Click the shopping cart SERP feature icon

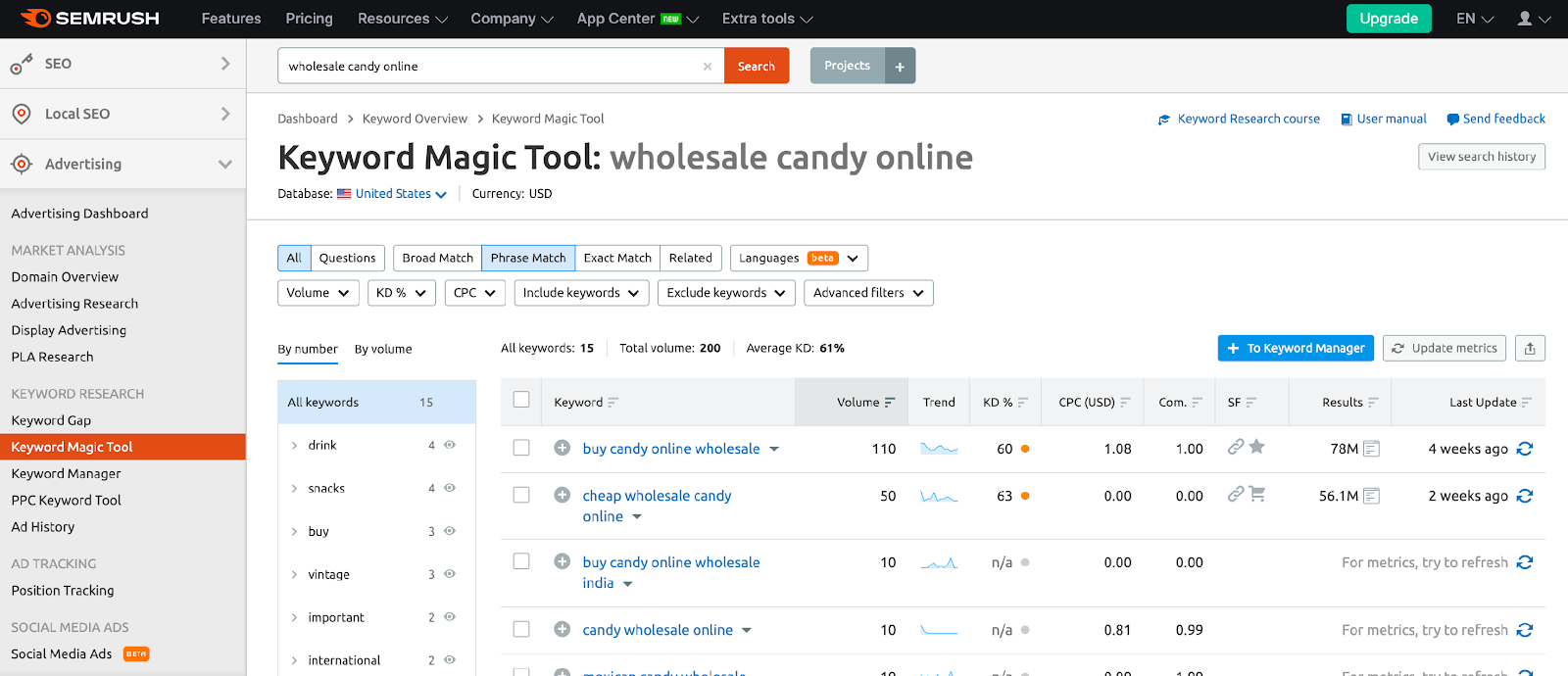[x=1257, y=494]
